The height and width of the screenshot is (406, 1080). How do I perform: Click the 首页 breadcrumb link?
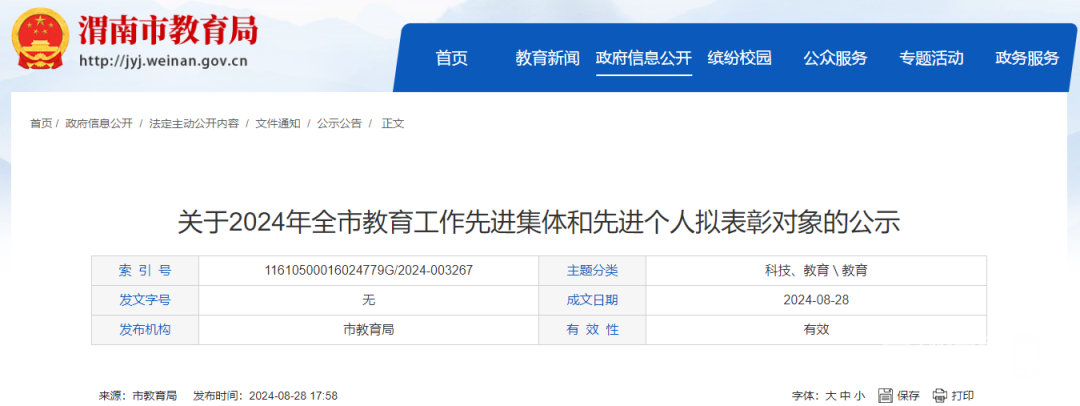41,124
